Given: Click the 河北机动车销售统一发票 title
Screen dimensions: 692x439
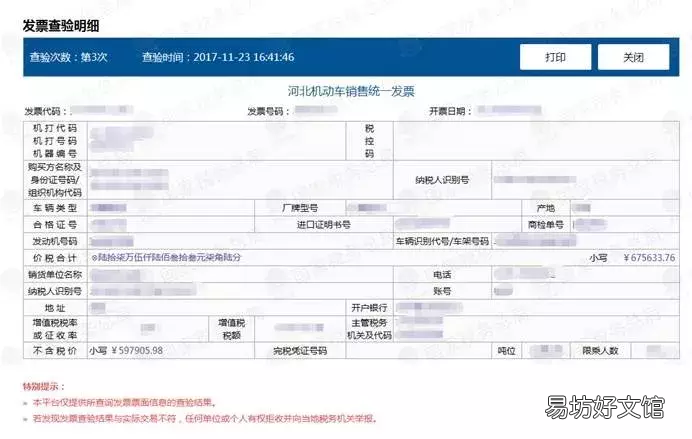Looking at the screenshot, I should 351,91.
